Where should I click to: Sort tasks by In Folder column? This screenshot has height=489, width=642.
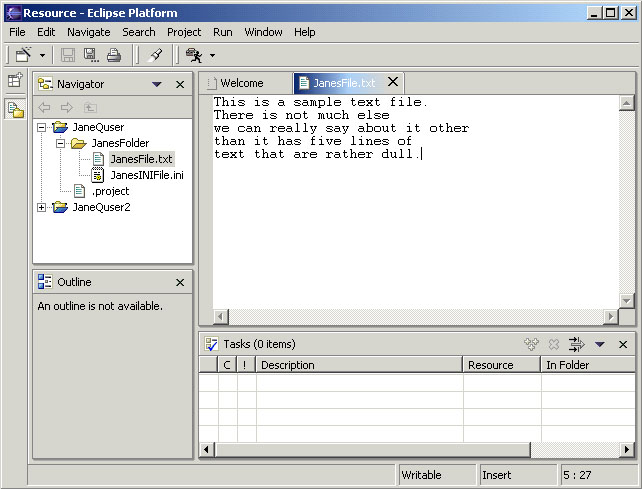588,364
